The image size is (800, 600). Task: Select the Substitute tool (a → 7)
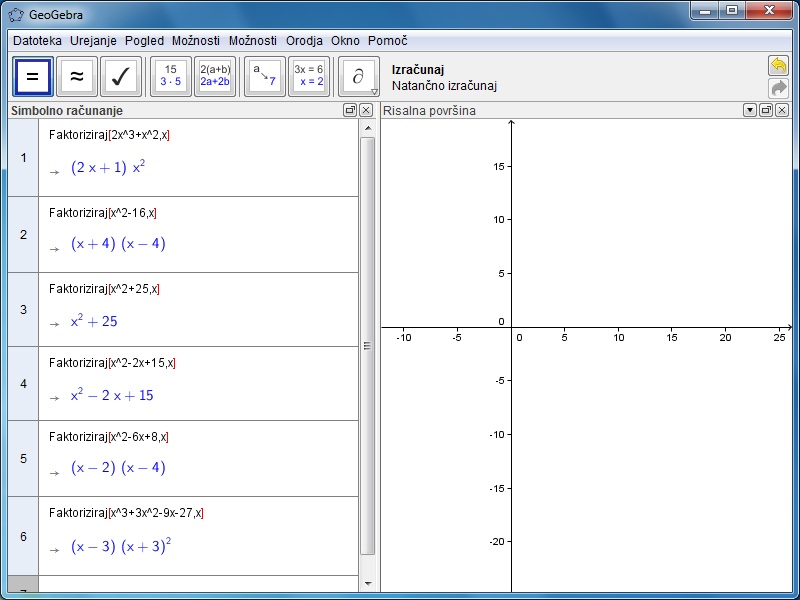pyautogui.click(x=264, y=77)
